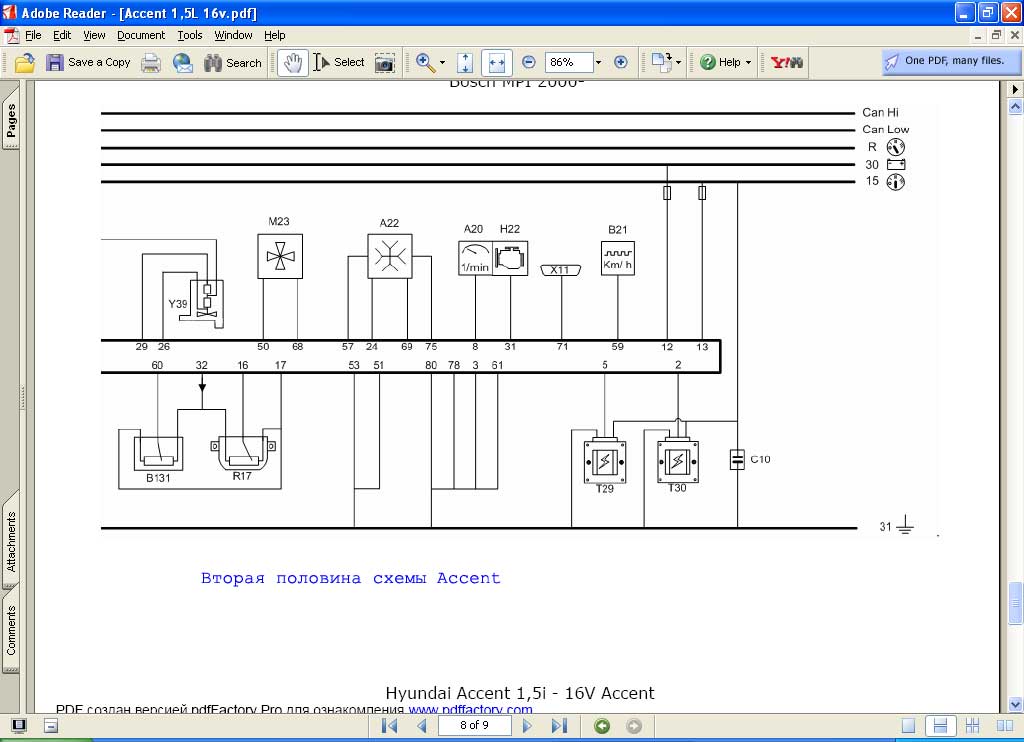Toggle Continuous page layout

point(940,726)
